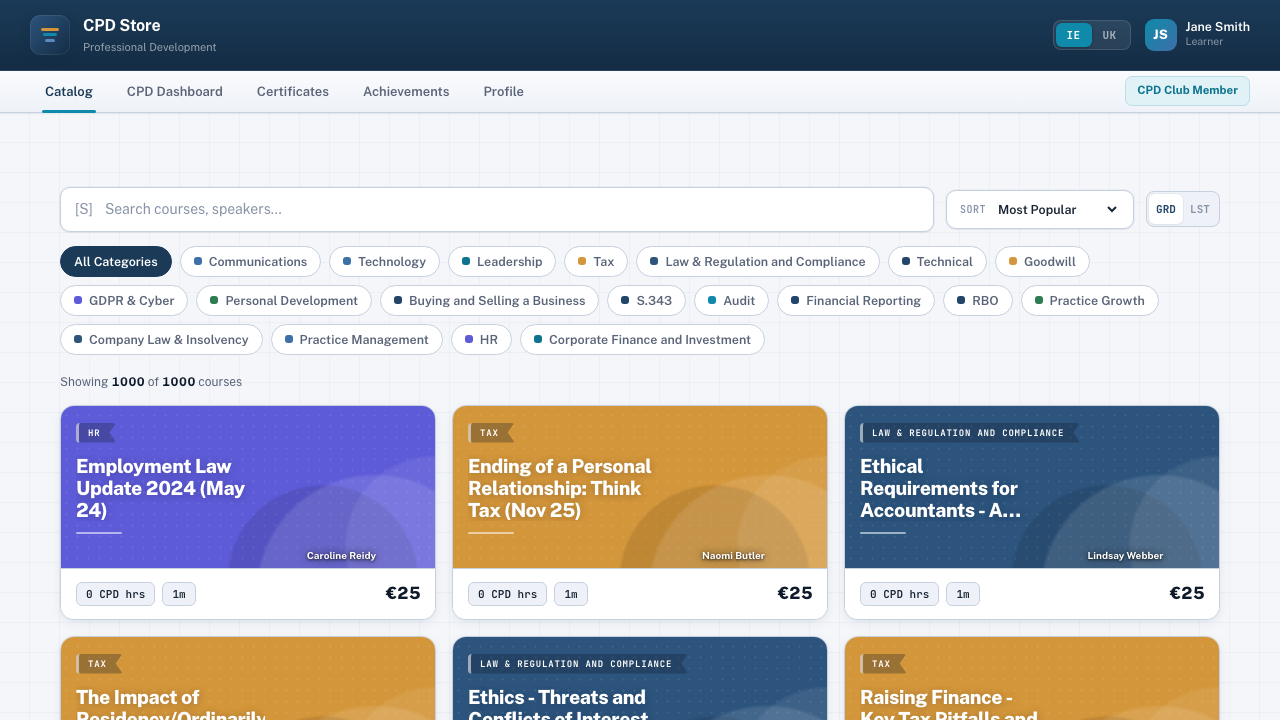Click Law & Regulation tag on Ethical Requirements card
This screenshot has width=1280, height=720.
pos(968,433)
